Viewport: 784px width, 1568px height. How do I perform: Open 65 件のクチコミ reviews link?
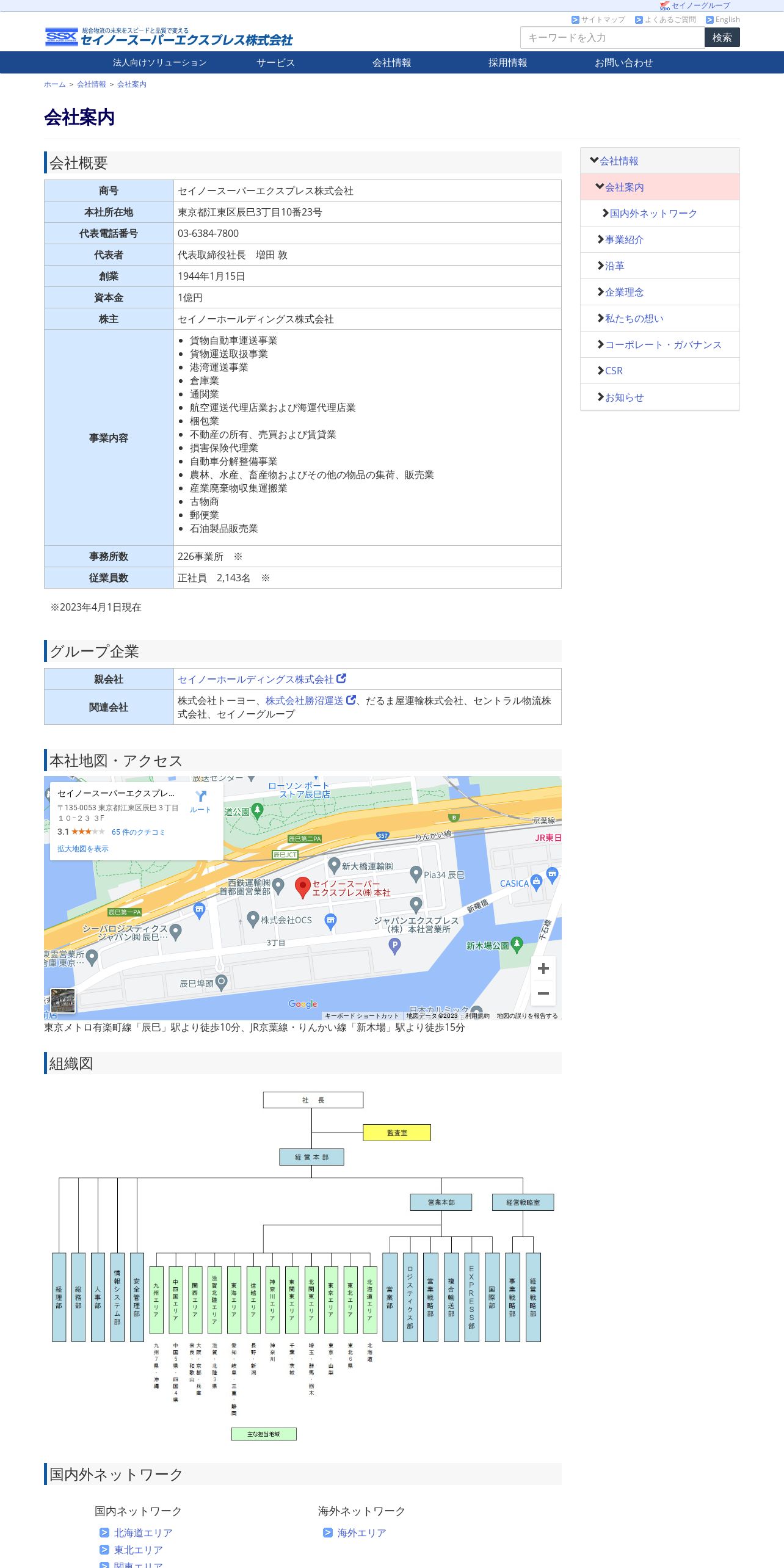(x=138, y=832)
